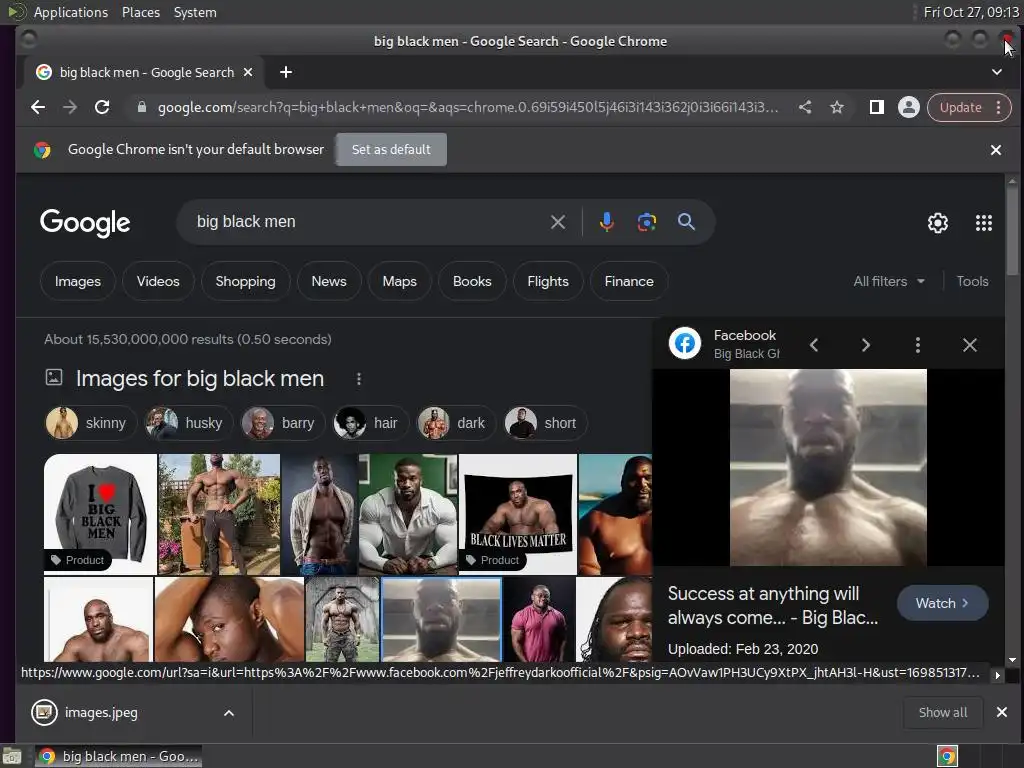Go back to the previous page
Image resolution: width=1024 pixels, height=768 pixels.
click(x=38, y=107)
